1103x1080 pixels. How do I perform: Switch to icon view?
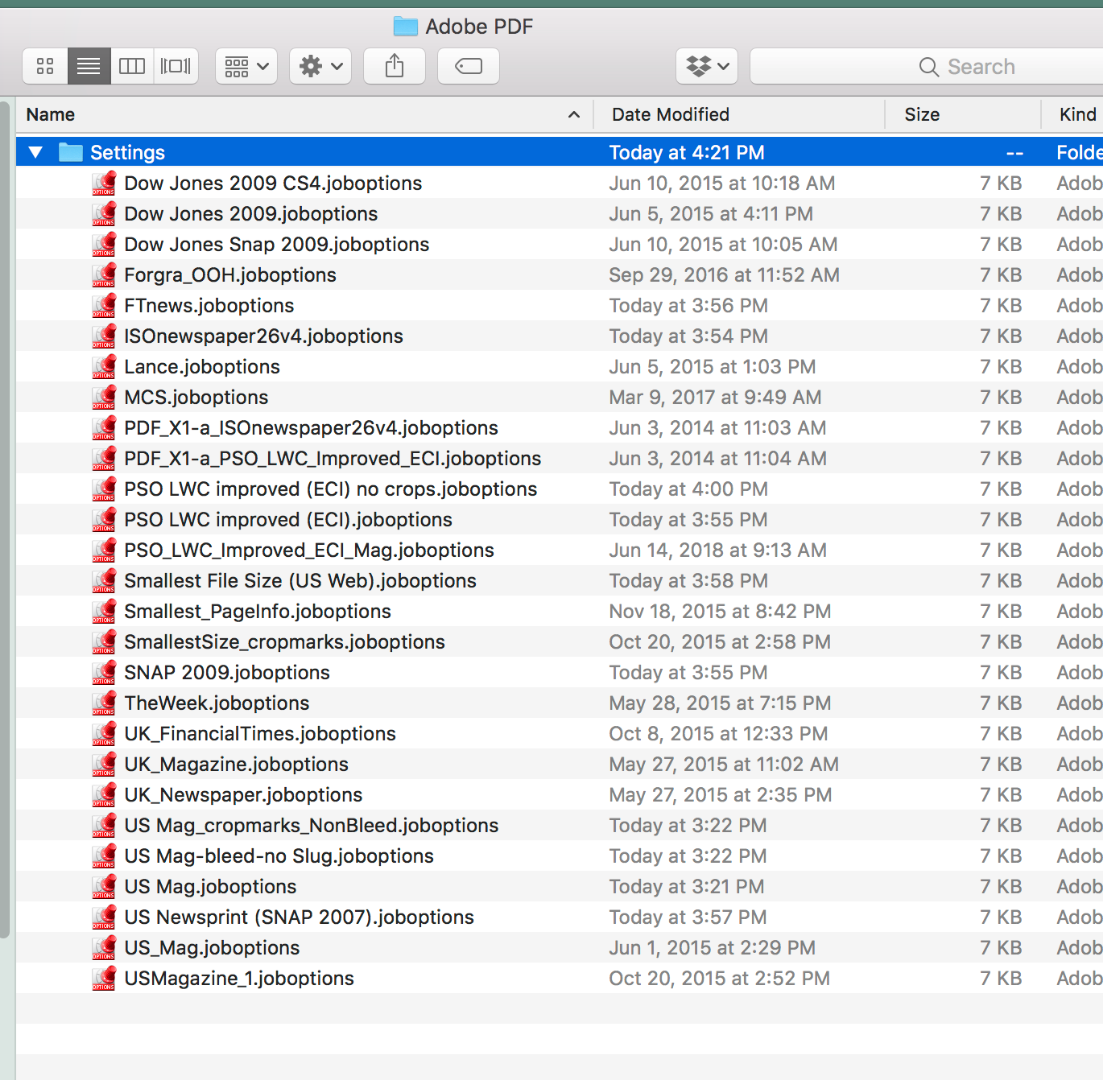click(x=44, y=66)
